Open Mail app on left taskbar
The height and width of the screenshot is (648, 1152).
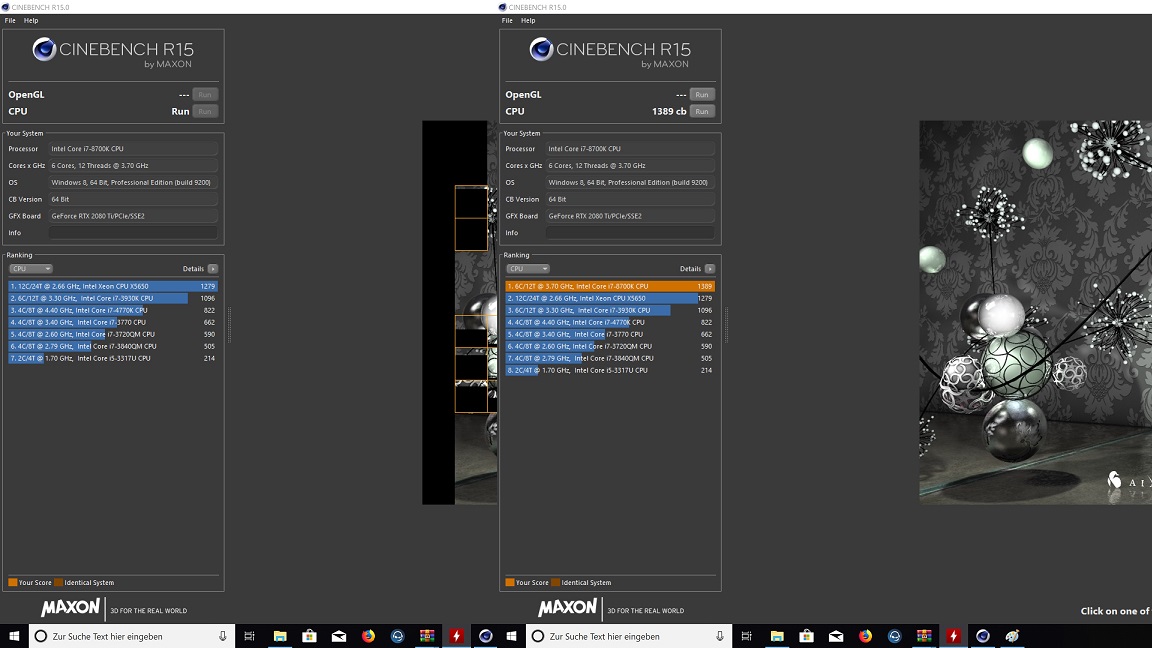tap(339, 636)
